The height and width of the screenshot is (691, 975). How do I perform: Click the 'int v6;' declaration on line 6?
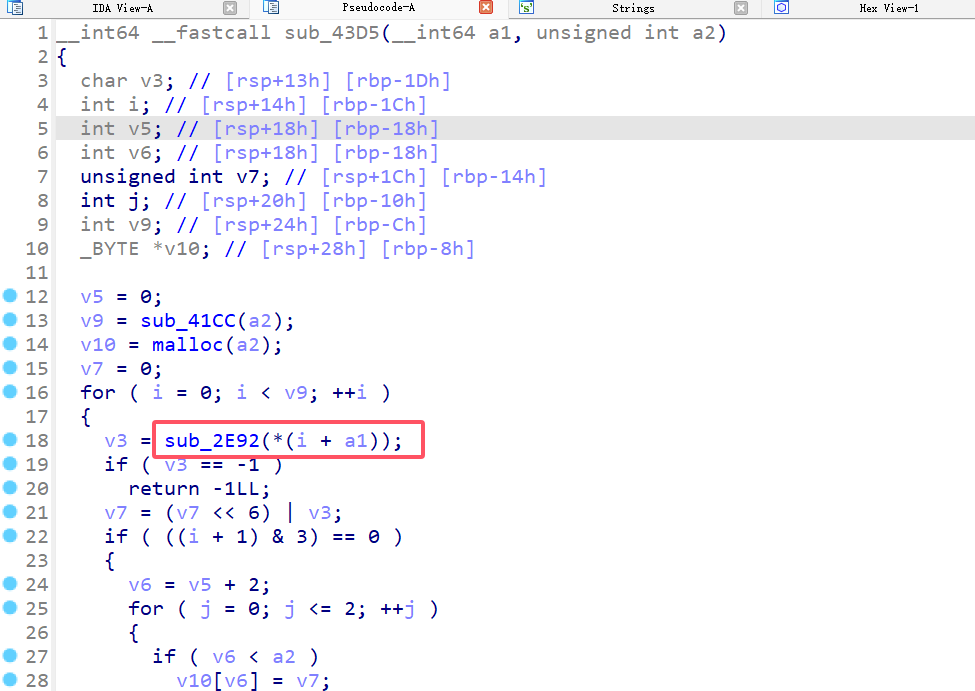coord(121,152)
